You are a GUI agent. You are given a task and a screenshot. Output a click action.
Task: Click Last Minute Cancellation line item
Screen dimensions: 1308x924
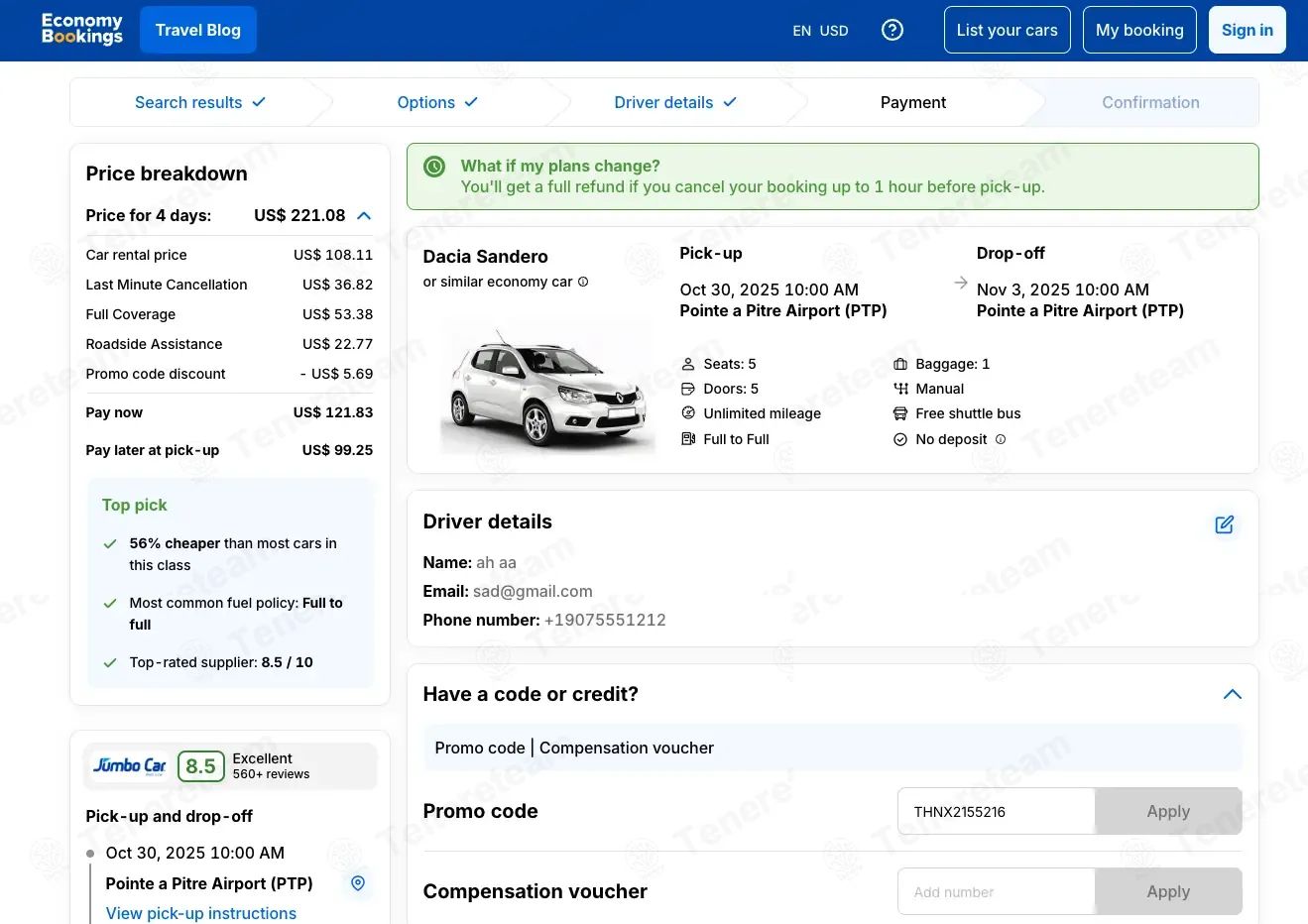tap(229, 285)
